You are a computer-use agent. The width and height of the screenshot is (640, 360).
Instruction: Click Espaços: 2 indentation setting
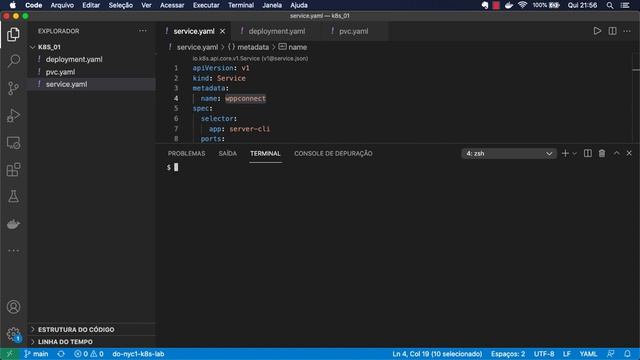(508, 354)
